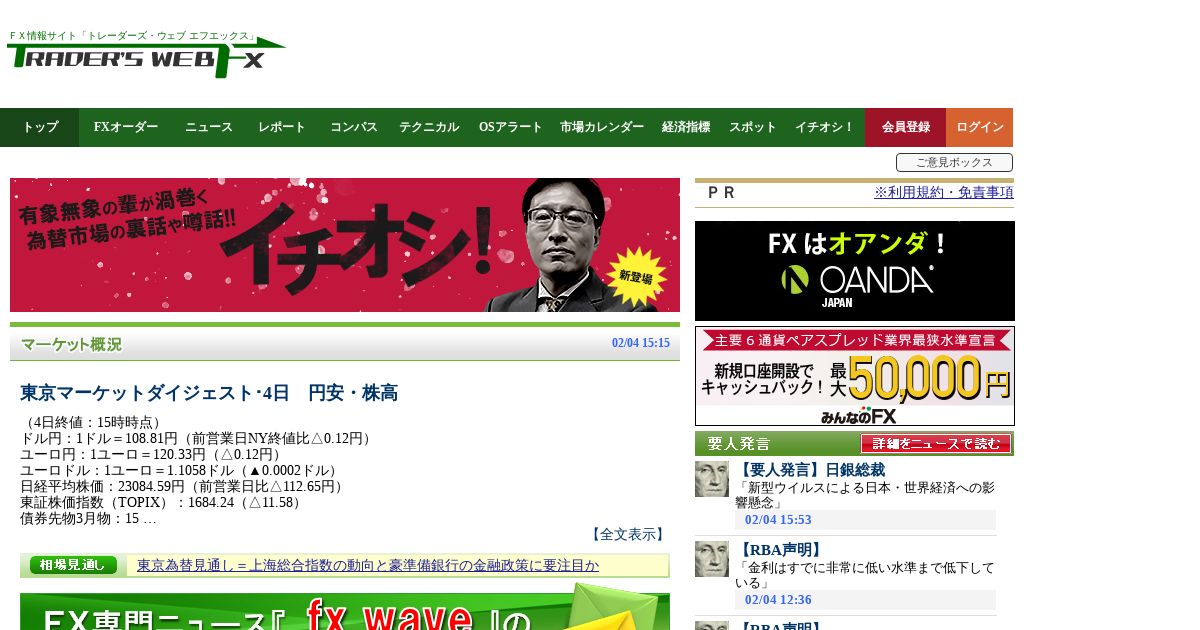This screenshot has width=1200, height=630.
Task: Click the 02/04 12:36 timestamp
Action: pos(778,600)
